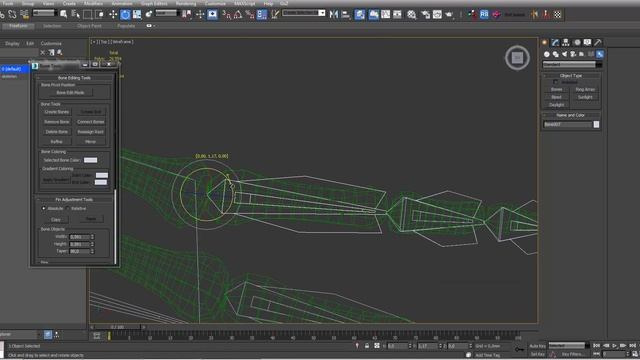Click the Rectangular Selection Region icon
640x360 pixels.
click(x=87, y=15)
